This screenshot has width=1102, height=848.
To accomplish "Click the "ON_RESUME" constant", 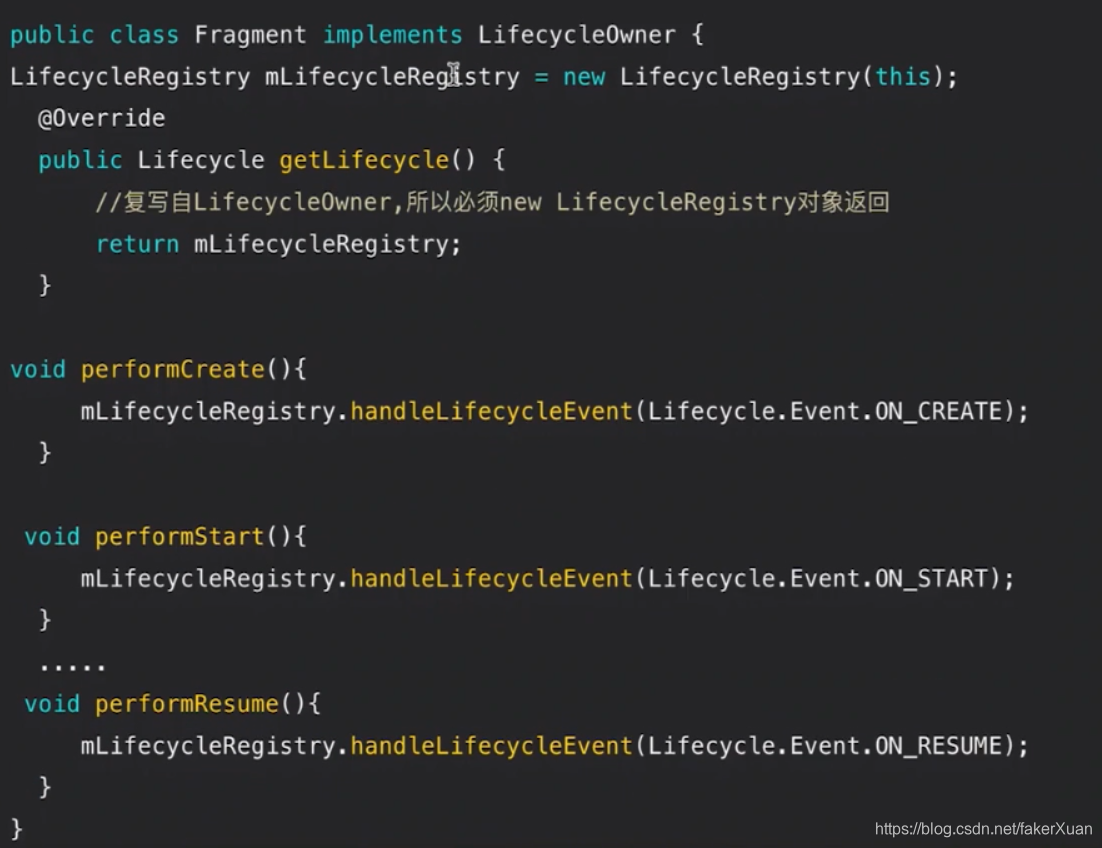I will point(938,745).
